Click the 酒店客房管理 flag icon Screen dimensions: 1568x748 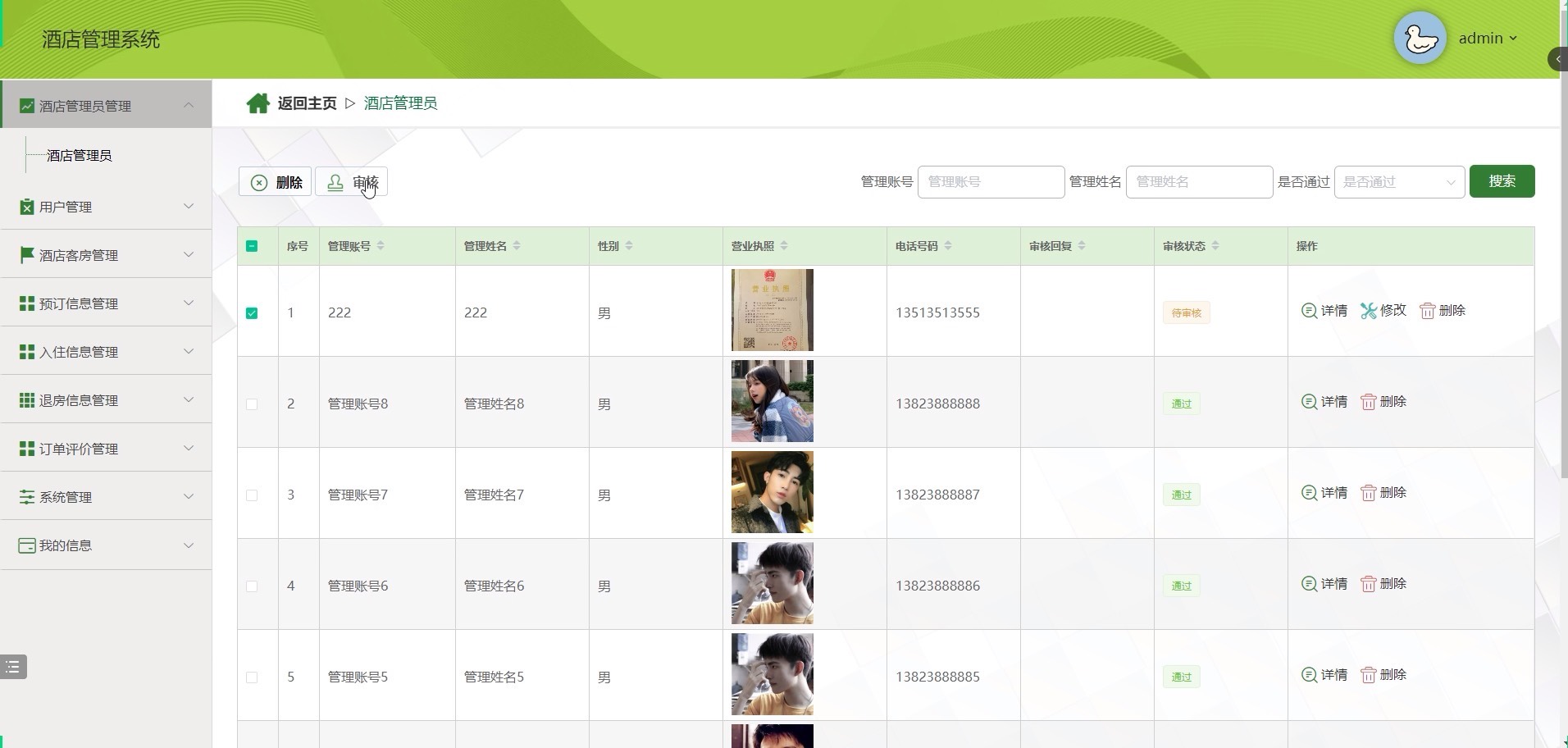click(x=27, y=255)
